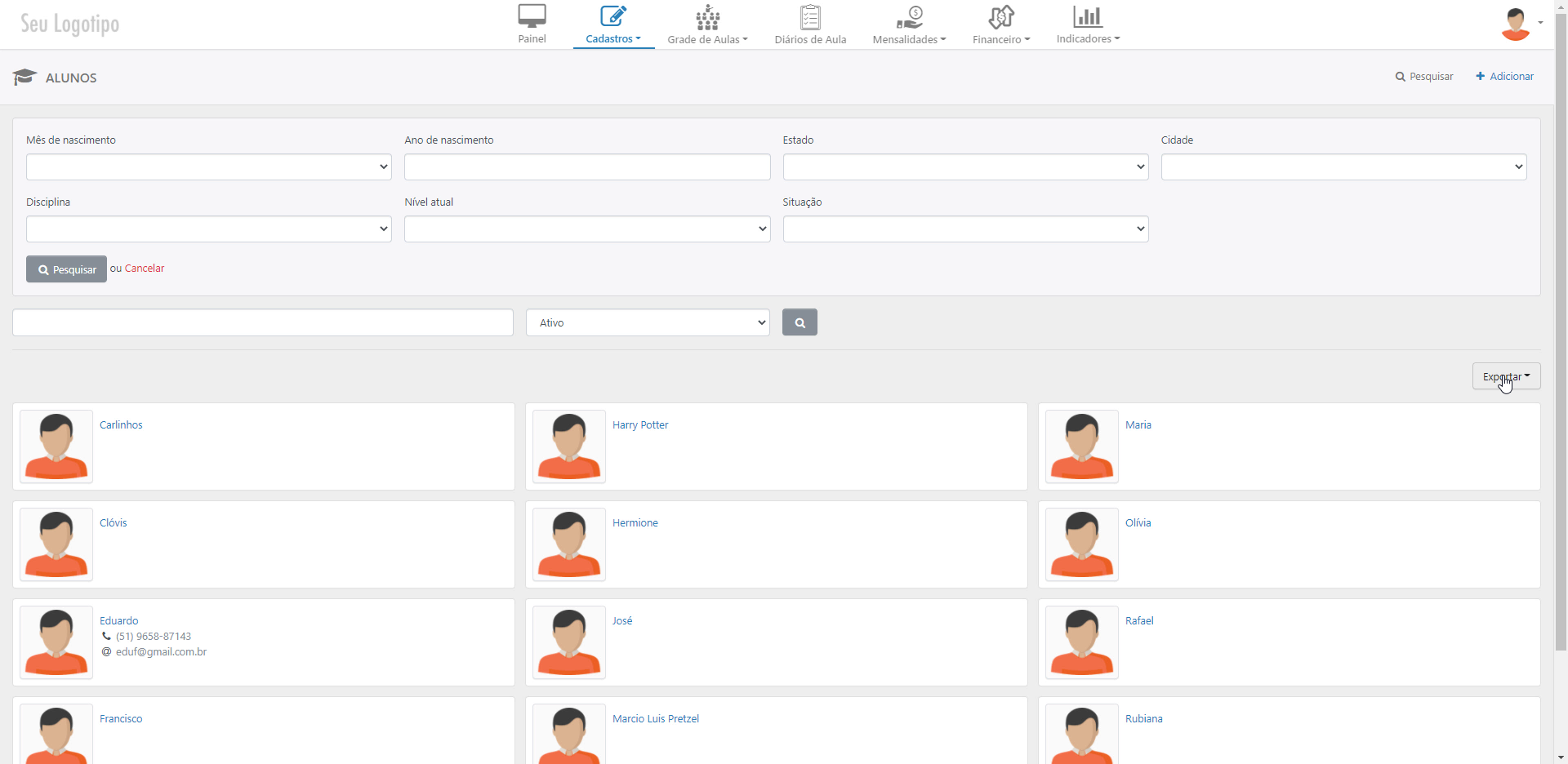This screenshot has width=1568, height=764.
Task: Click Adicionar to add a student
Action: [x=1504, y=77]
